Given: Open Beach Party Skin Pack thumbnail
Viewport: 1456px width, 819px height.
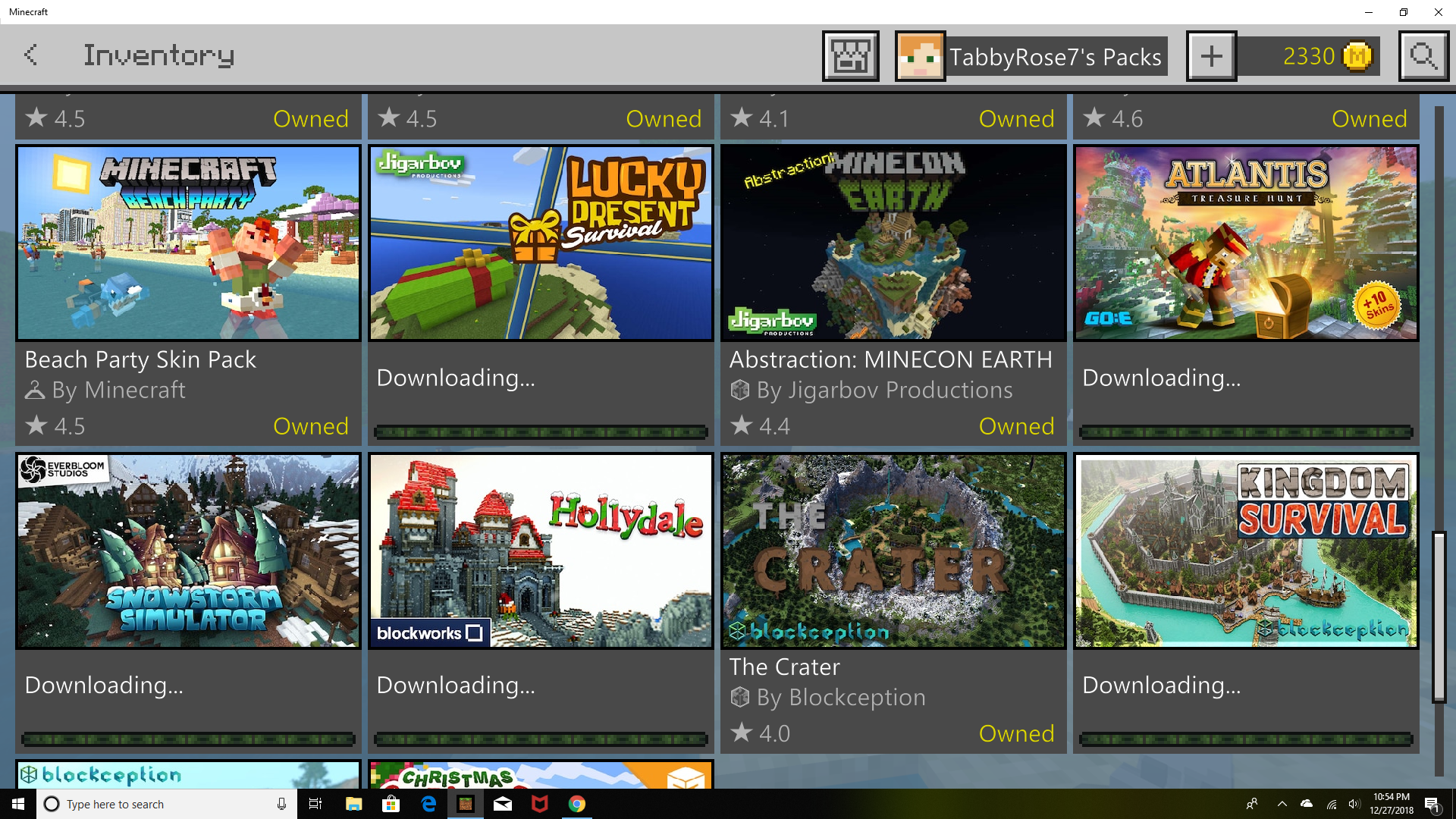Looking at the screenshot, I should pyautogui.click(x=188, y=243).
